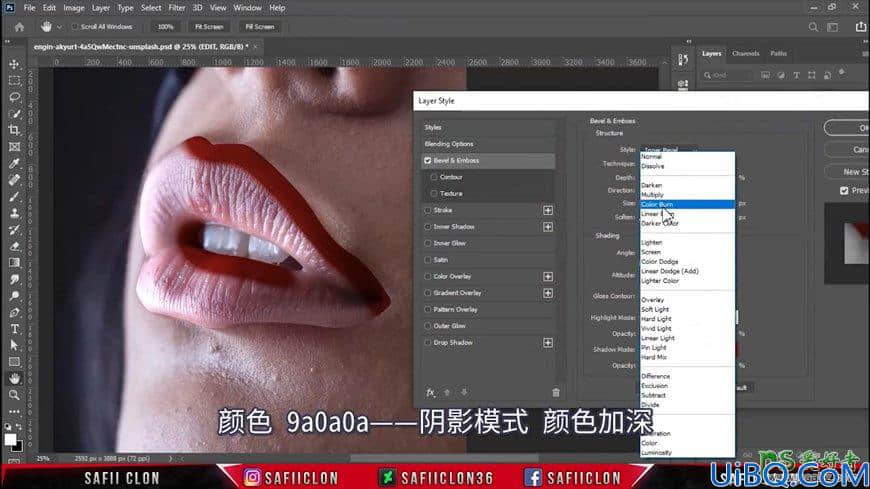Select the Hand tool in toolbar

(14, 379)
